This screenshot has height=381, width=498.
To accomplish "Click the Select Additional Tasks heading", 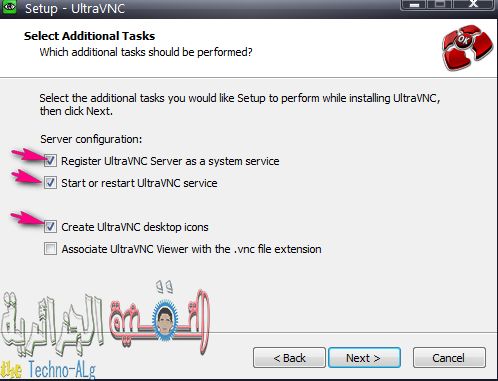I will [x=89, y=36].
